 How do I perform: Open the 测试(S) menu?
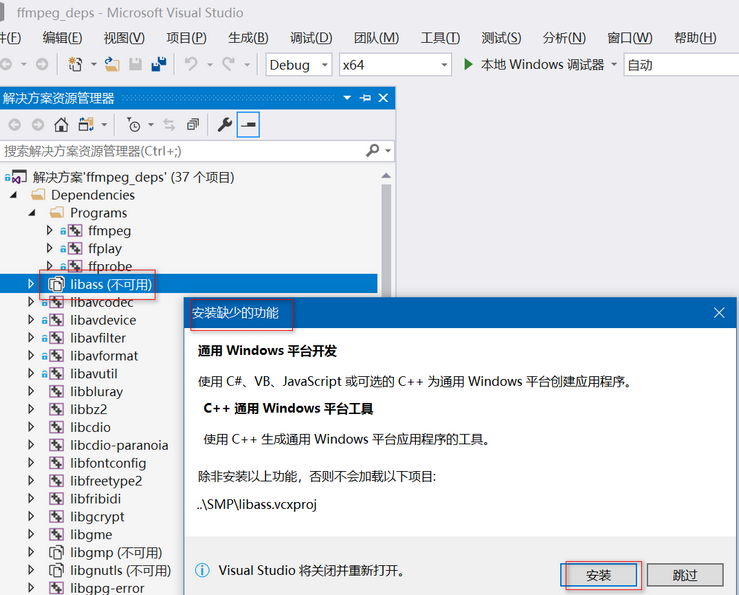501,38
